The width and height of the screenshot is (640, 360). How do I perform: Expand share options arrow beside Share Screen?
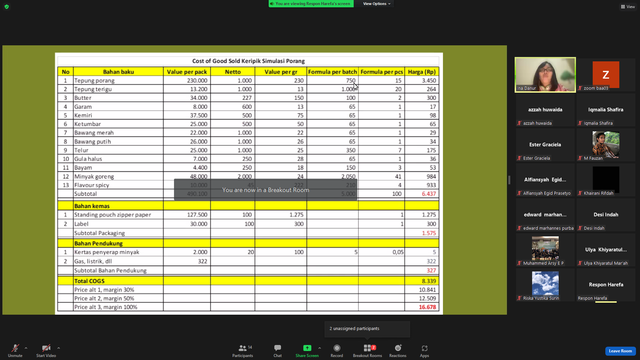(320, 348)
